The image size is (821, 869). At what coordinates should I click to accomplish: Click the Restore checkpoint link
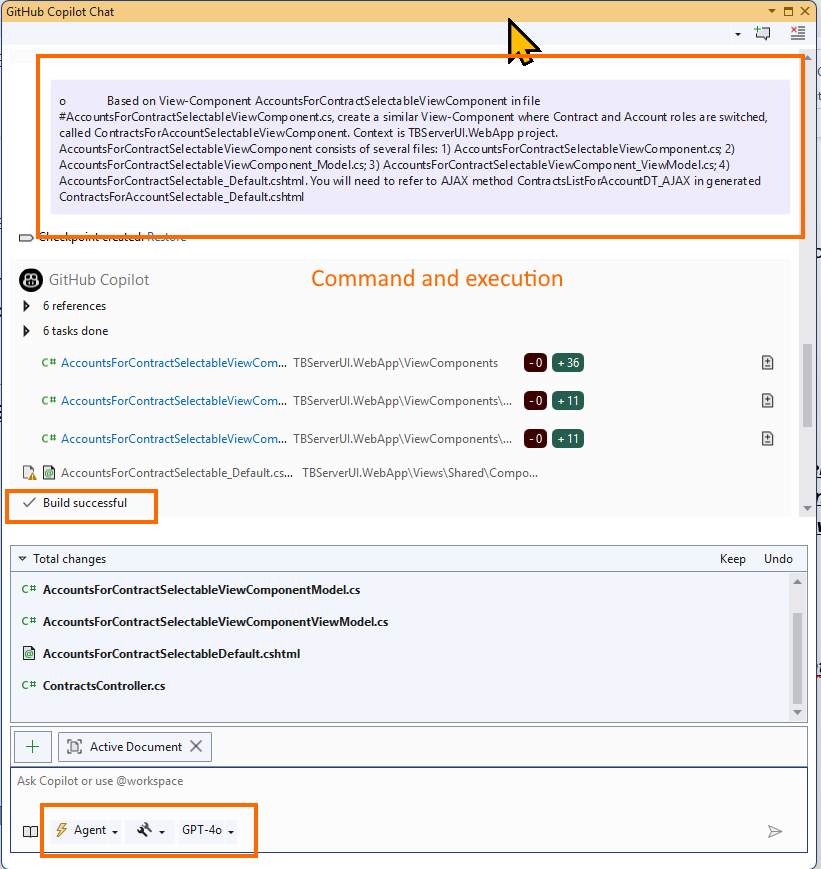[x=166, y=237]
